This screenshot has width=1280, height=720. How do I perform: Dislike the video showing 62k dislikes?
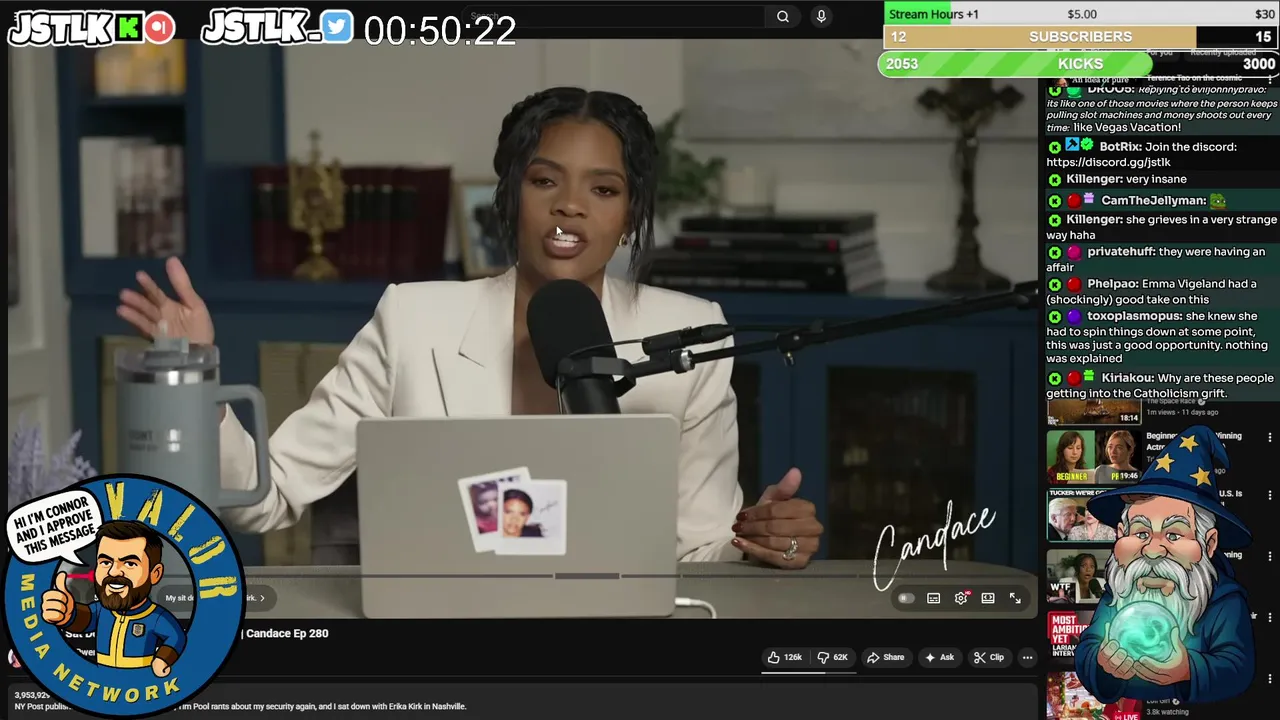pos(832,657)
